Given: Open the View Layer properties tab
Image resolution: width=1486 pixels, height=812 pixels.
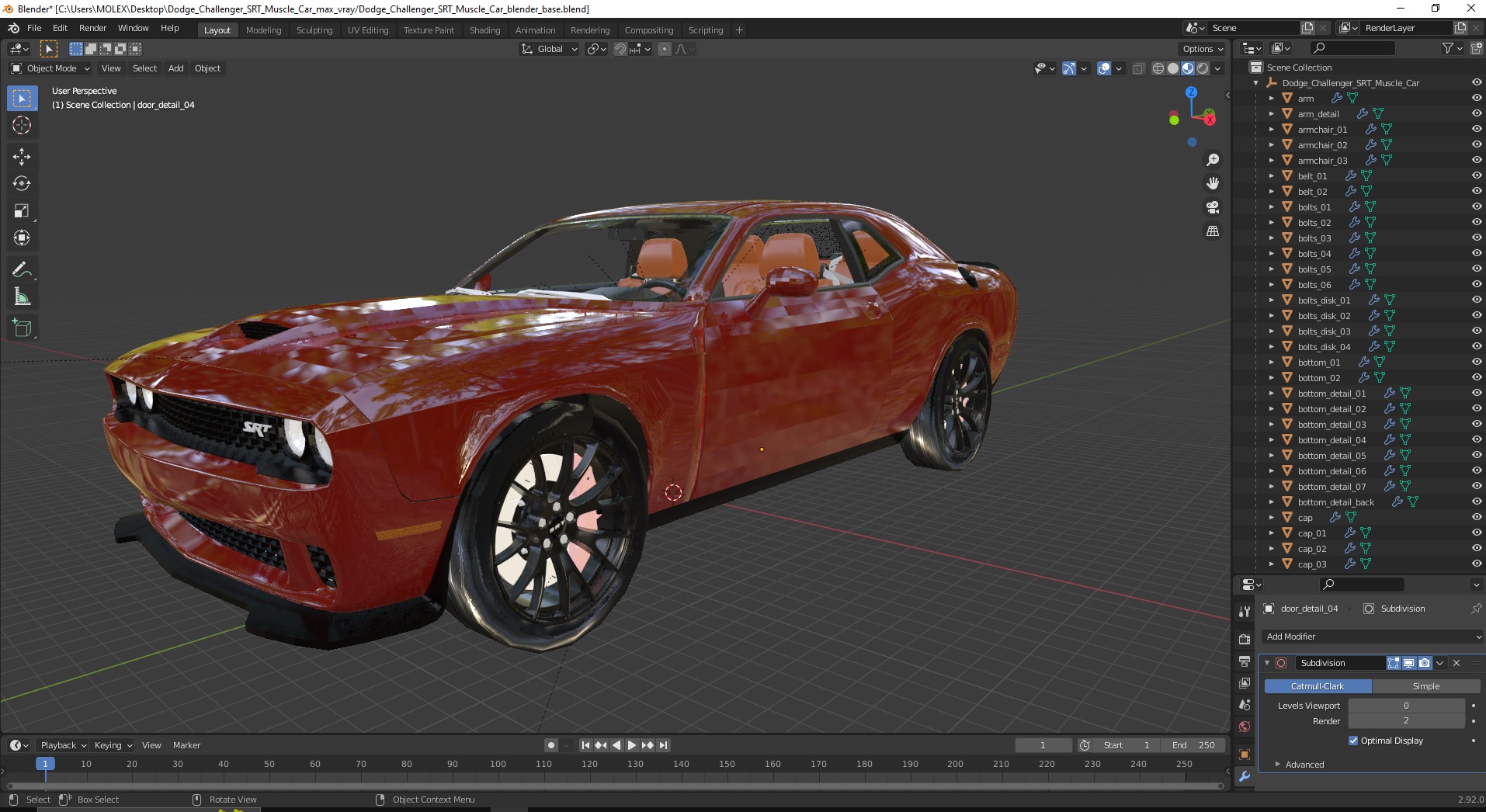Looking at the screenshot, I should (x=1245, y=683).
